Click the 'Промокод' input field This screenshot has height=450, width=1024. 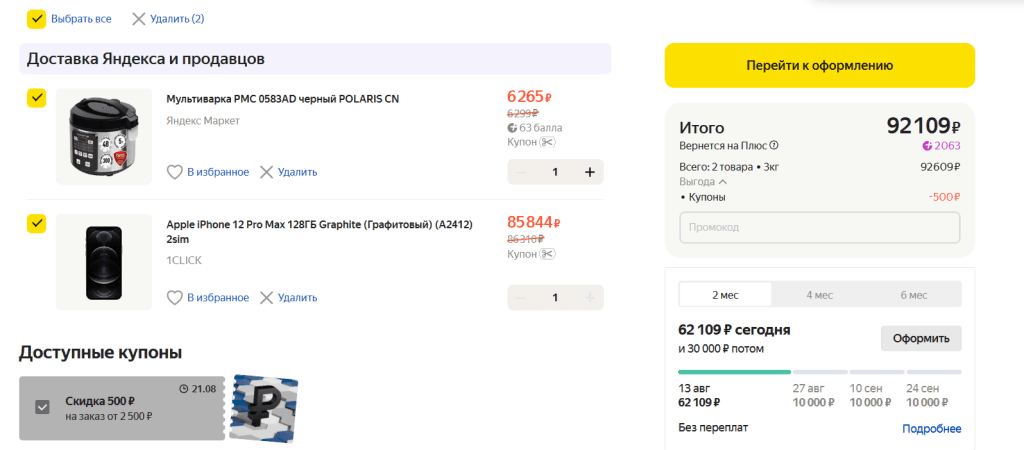[819, 227]
